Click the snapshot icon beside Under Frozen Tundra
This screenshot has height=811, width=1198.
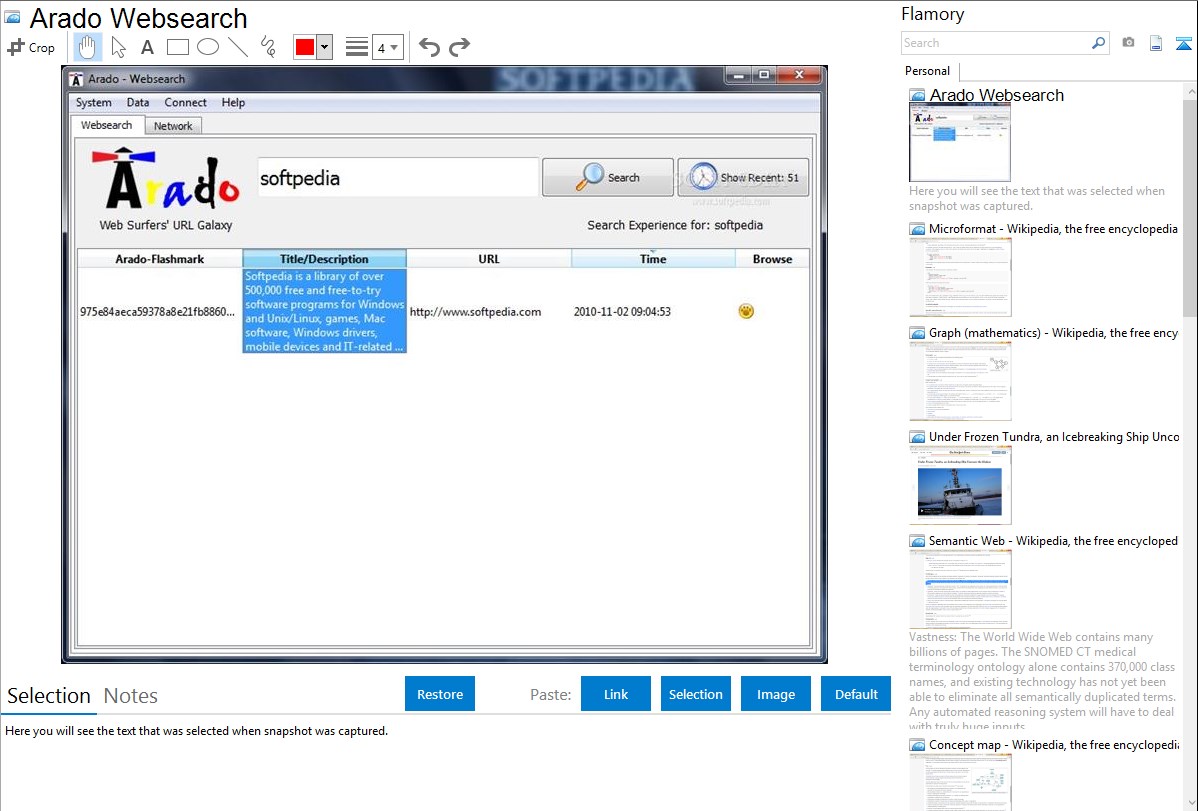[917, 437]
